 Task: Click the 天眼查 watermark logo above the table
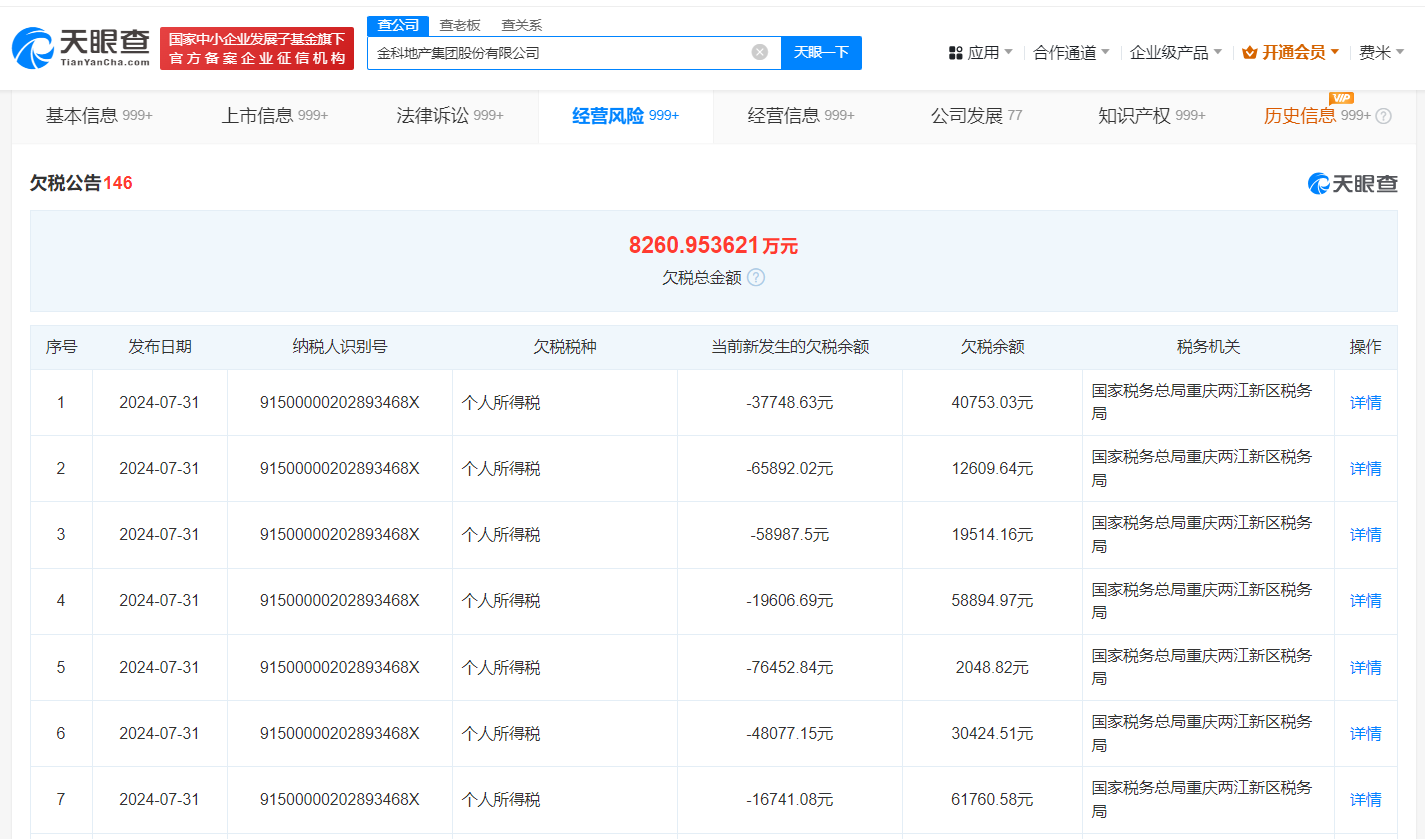pos(1353,183)
